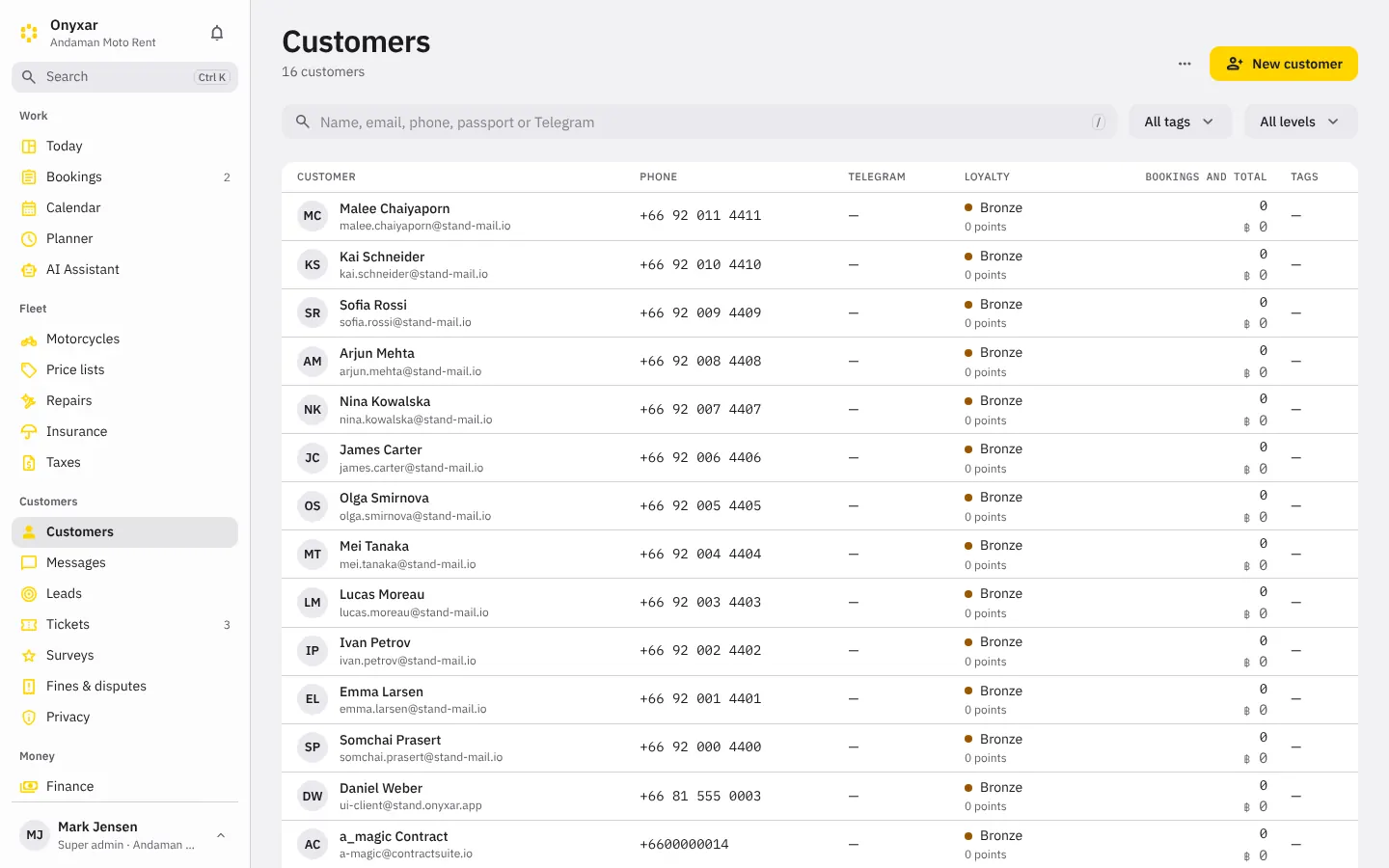The width and height of the screenshot is (1389, 868).
Task: Open Taxes section
Action: (124, 462)
